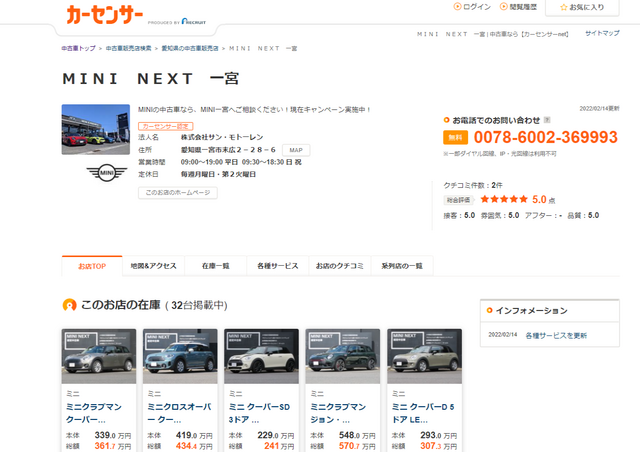Click the dealership storefront photo
This screenshot has height=452, width=640.
click(x=96, y=129)
